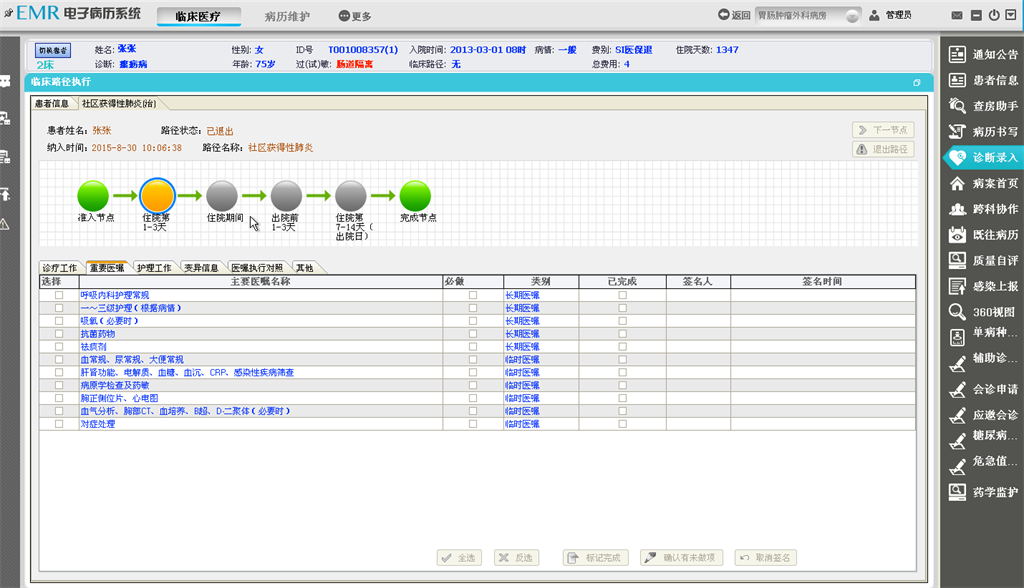Select the orange 住院第1-3天 pathway node
This screenshot has width=1024, height=588.
[x=157, y=196]
